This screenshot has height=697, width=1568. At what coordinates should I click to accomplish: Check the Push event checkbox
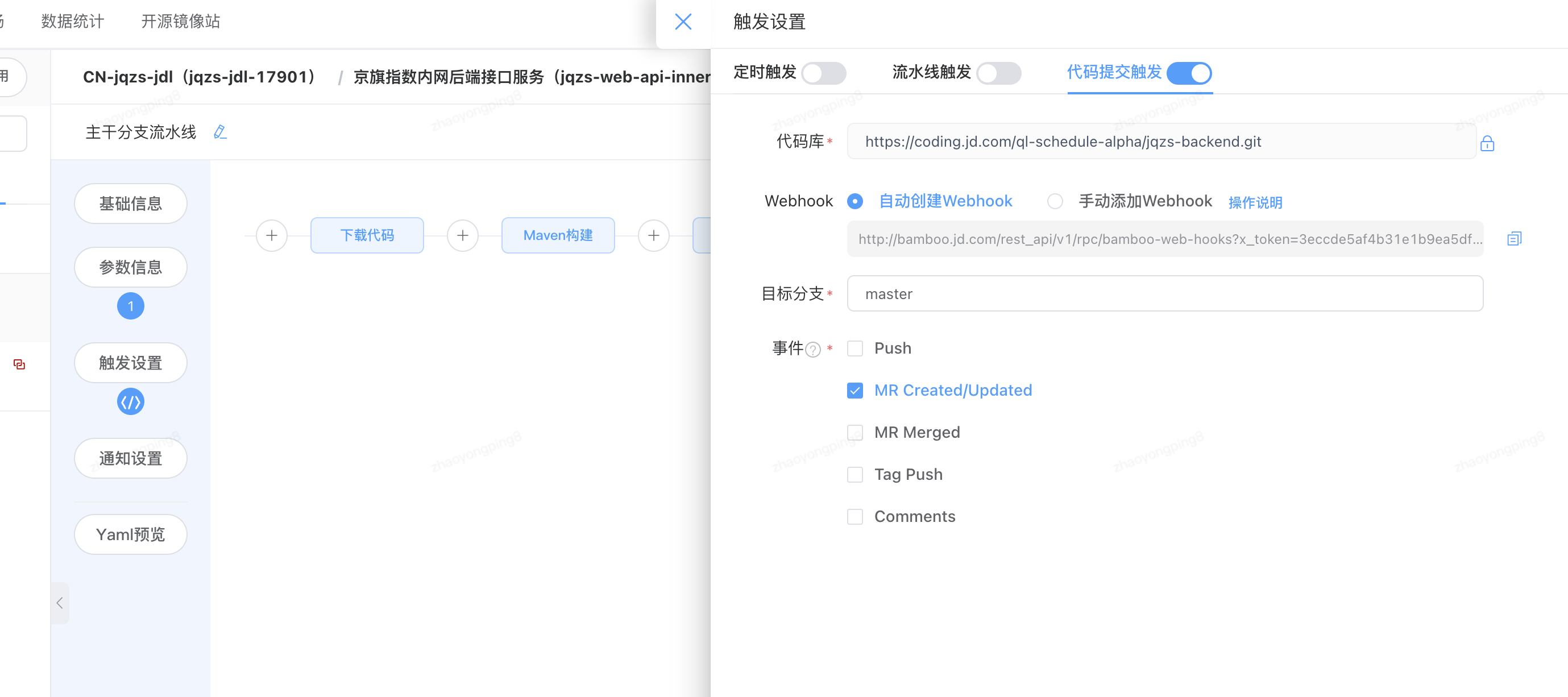[x=854, y=348]
